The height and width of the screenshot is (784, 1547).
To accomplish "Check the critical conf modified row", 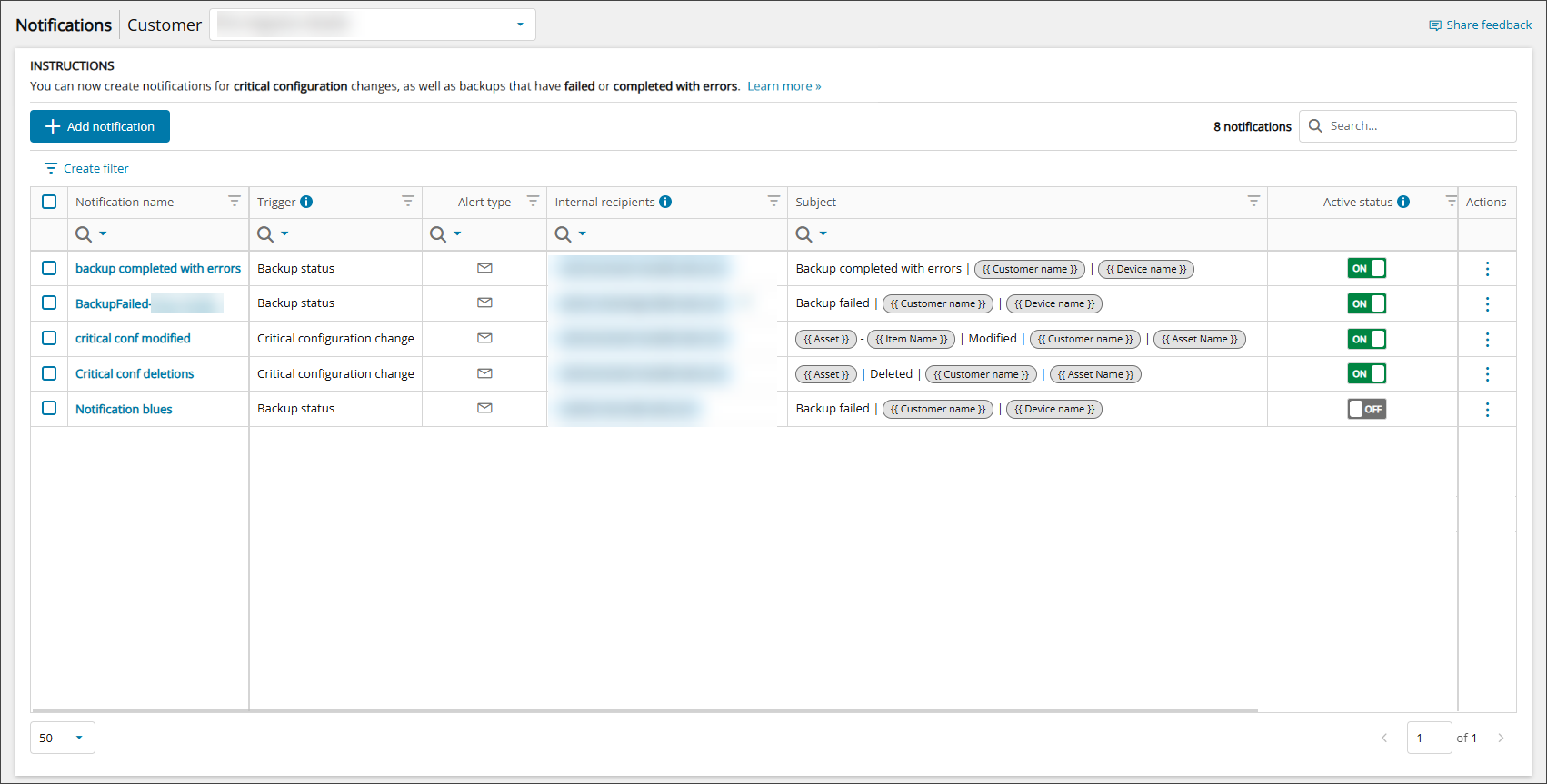I will [x=49, y=338].
